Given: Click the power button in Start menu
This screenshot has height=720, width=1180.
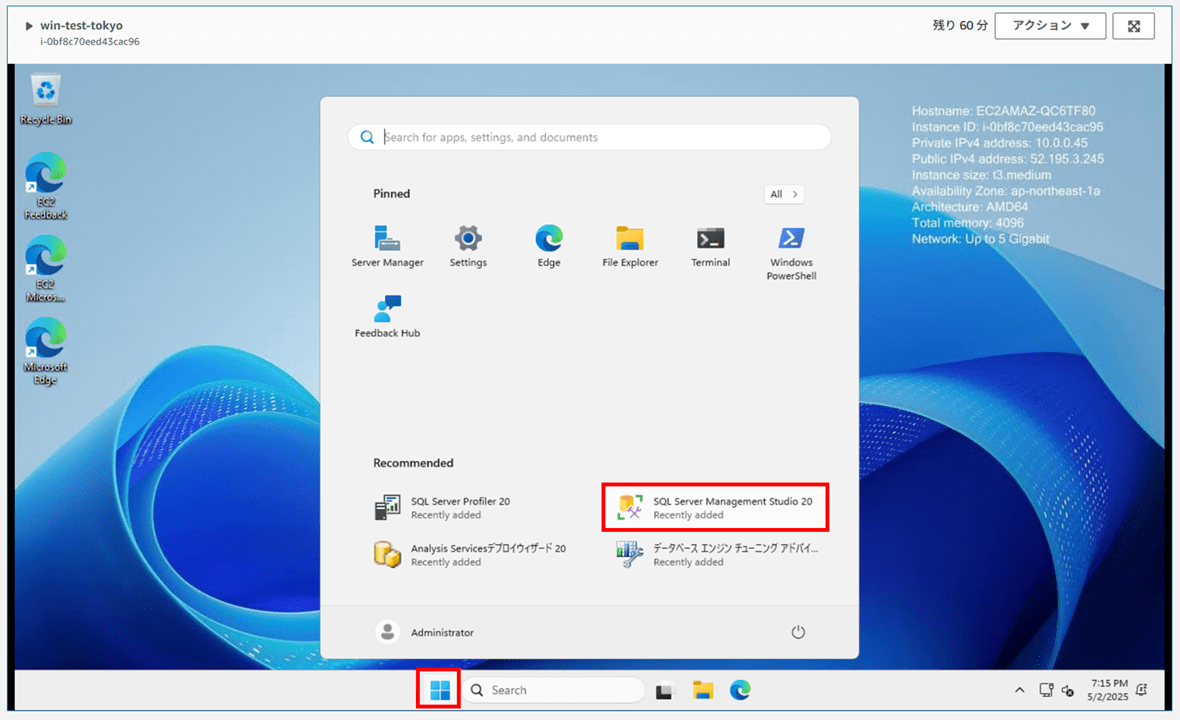Looking at the screenshot, I should click(798, 632).
